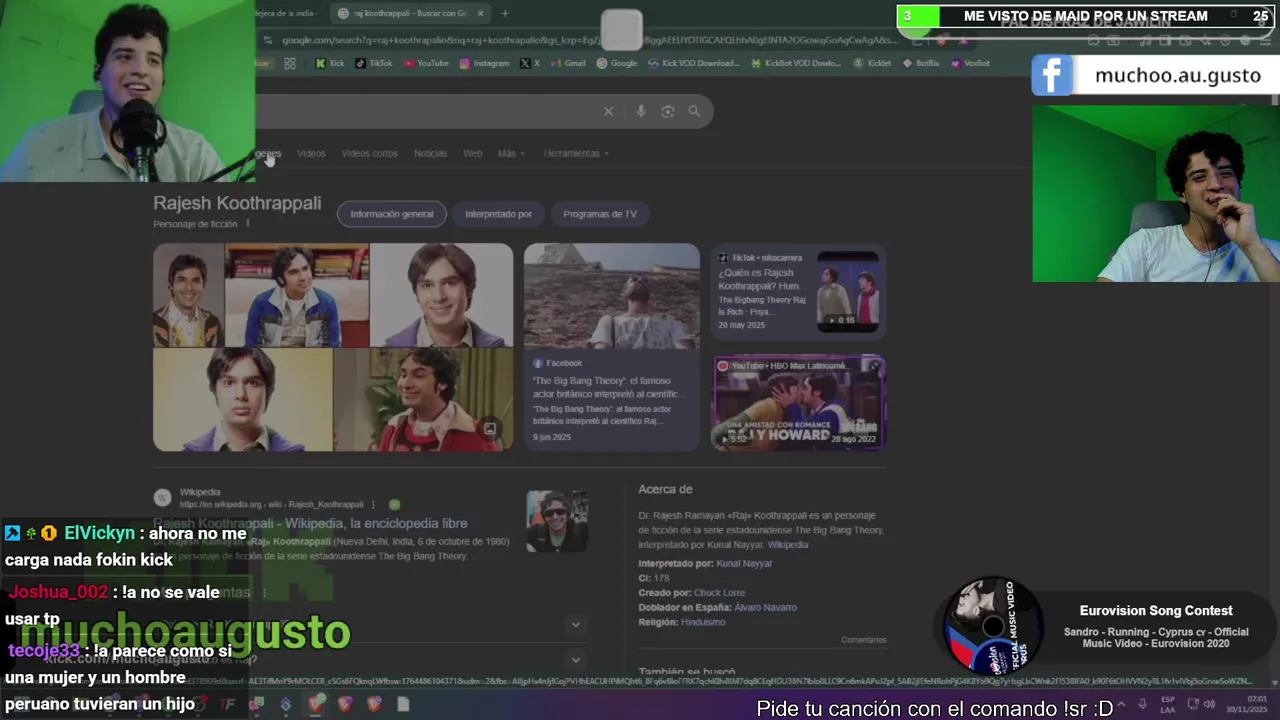
Task: Click ESP LAA language indicator in taskbar
Action: point(1168,704)
